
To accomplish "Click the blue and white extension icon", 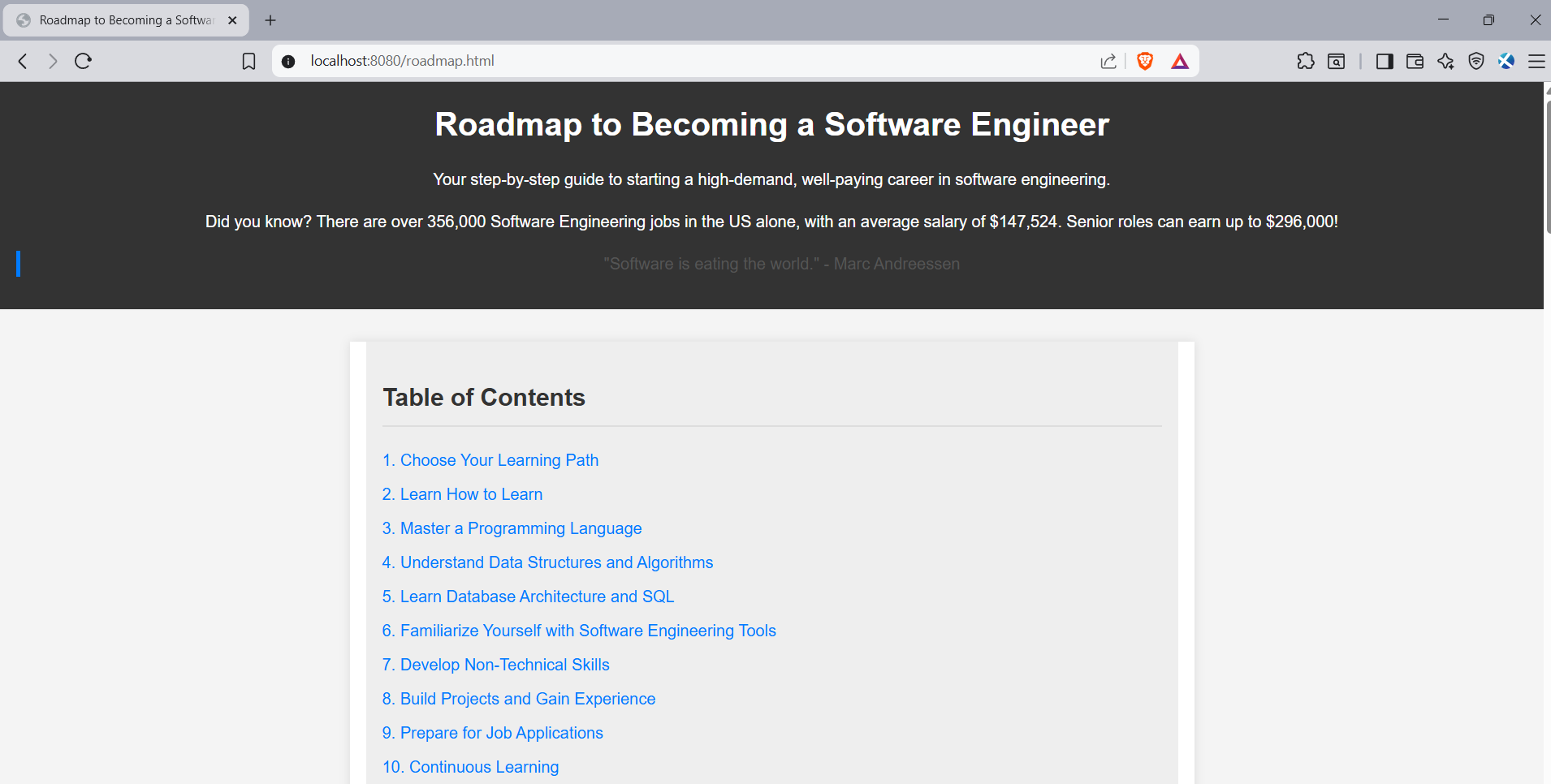I will 1506,61.
